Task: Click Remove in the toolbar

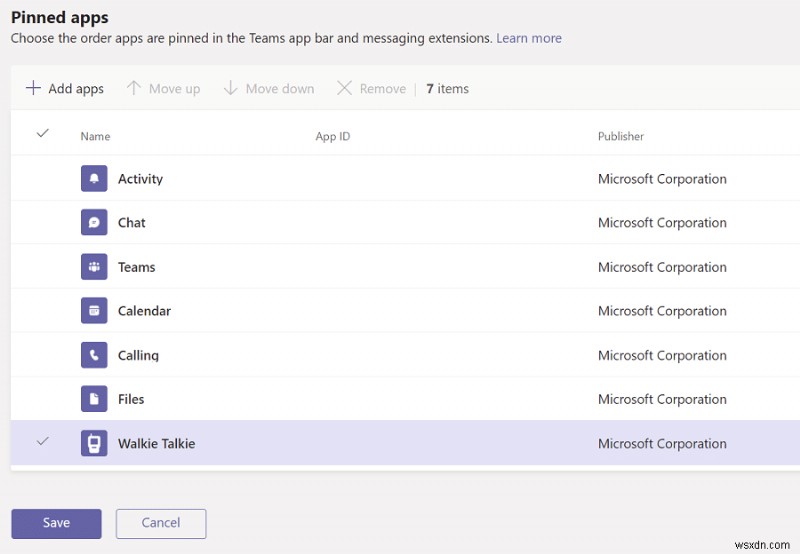Action: (x=371, y=88)
